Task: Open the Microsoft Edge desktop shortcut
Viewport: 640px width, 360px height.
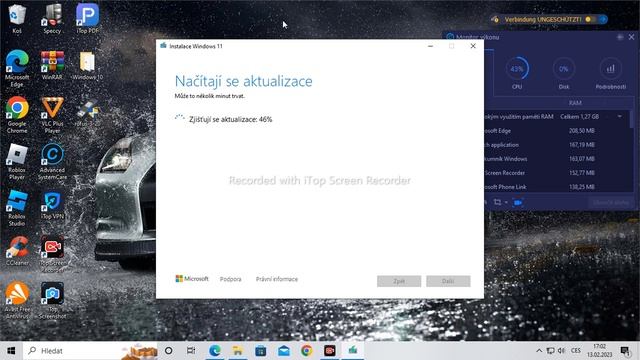Action: tap(17, 67)
